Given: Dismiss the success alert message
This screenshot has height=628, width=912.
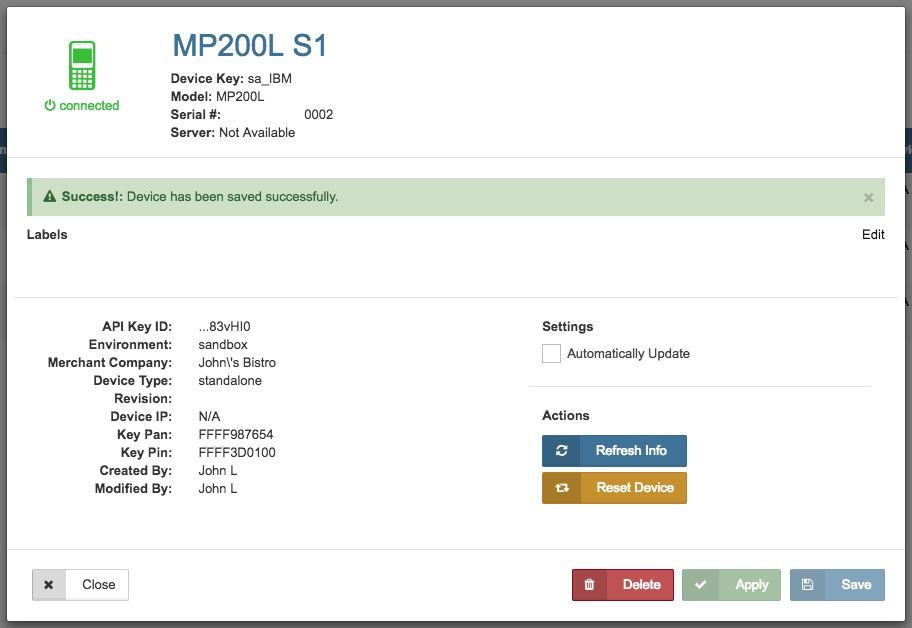Looking at the screenshot, I should (868, 198).
